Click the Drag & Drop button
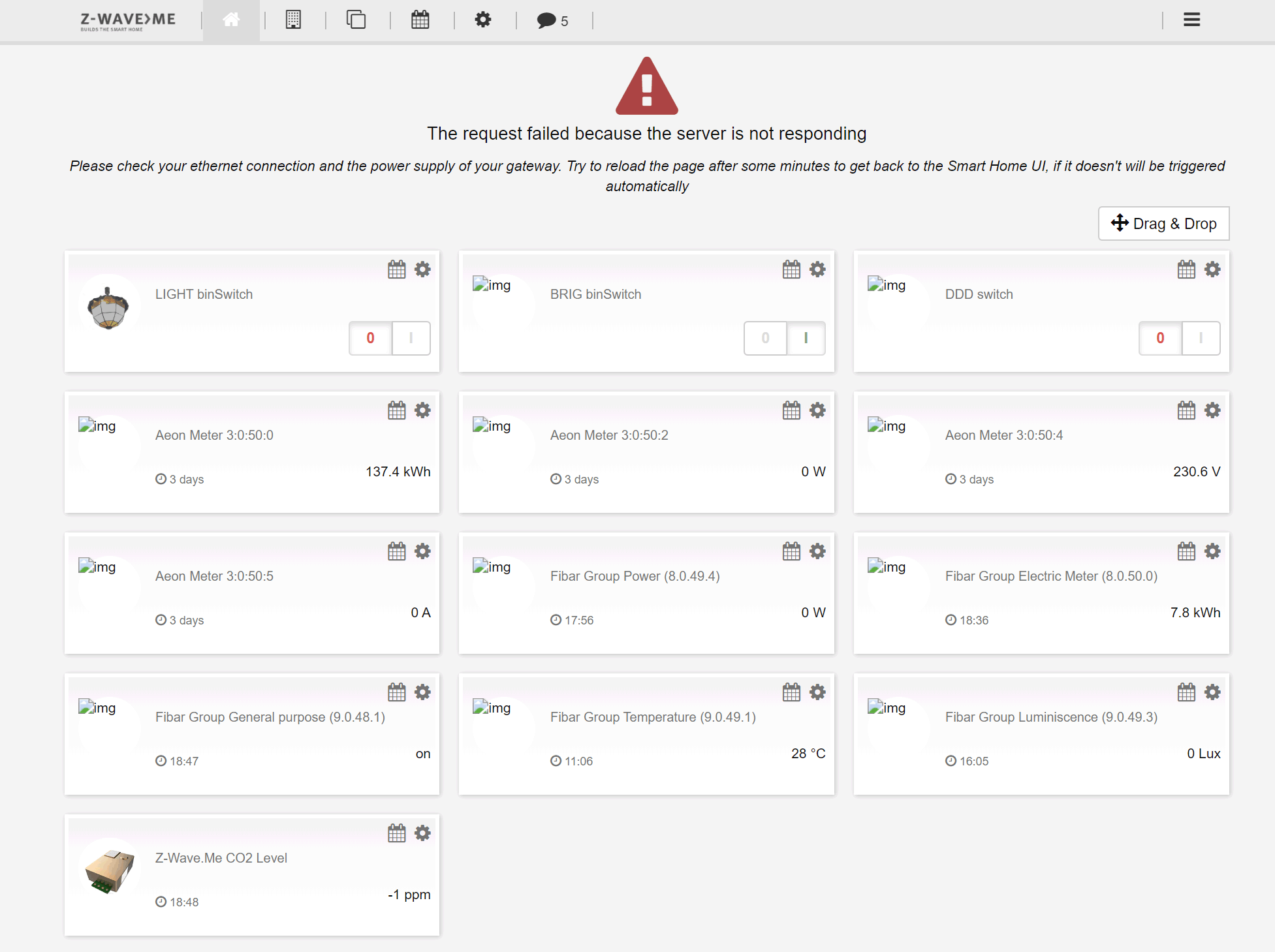This screenshot has height=952, width=1275. pyautogui.click(x=1163, y=224)
